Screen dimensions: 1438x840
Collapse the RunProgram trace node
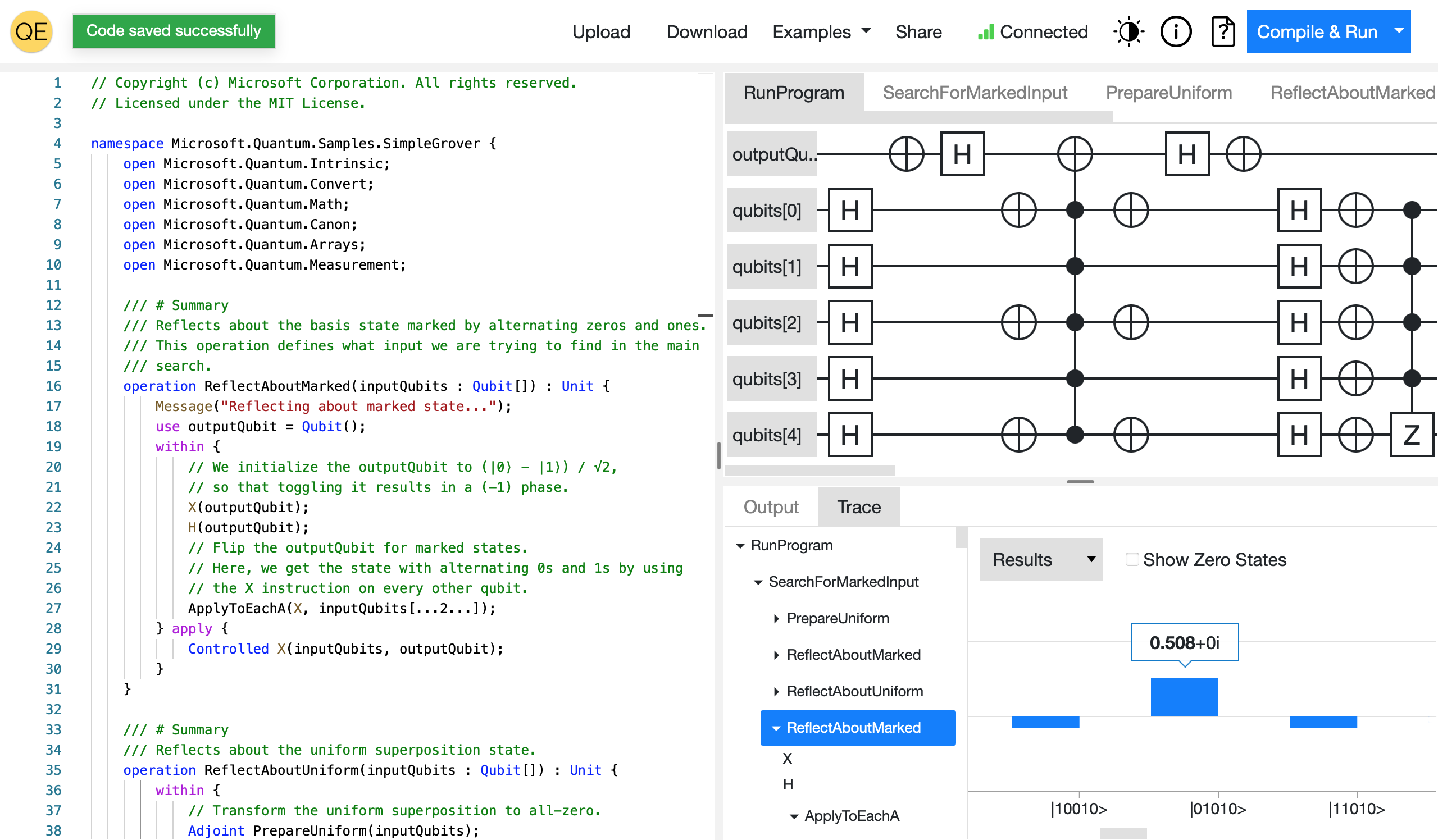click(740, 546)
